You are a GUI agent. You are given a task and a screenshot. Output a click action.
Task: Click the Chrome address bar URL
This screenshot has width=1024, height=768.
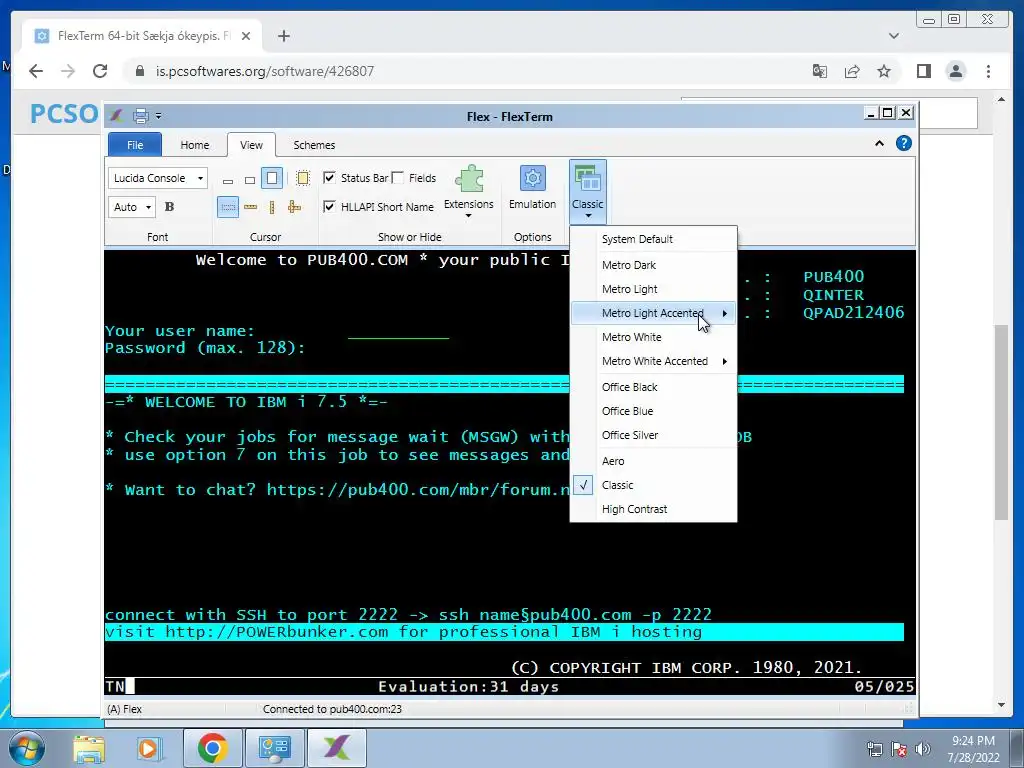(264, 71)
